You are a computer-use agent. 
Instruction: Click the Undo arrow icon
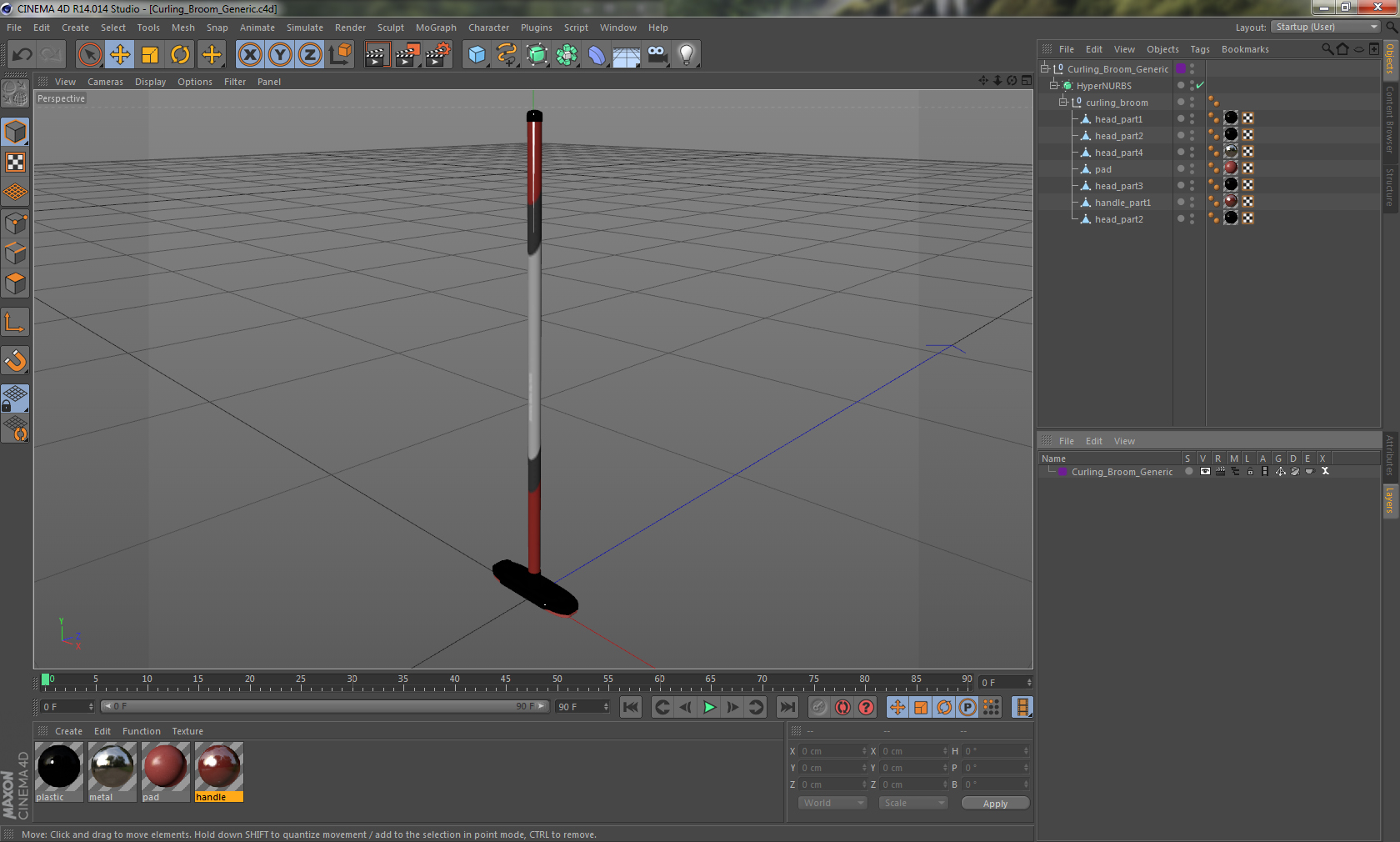click(x=22, y=55)
